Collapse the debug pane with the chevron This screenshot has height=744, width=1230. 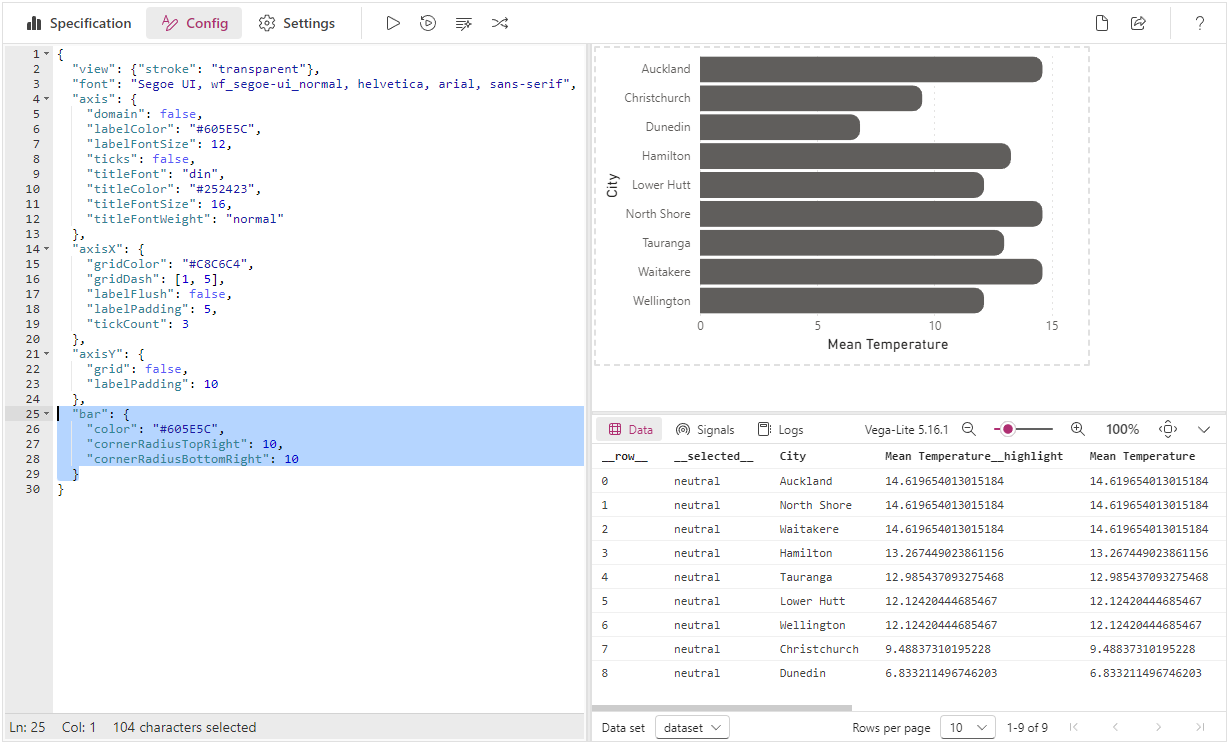click(x=1204, y=429)
